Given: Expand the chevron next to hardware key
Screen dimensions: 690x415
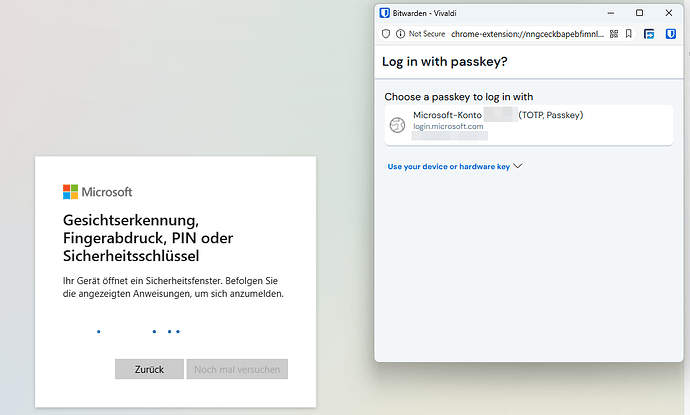Looking at the screenshot, I should tap(518, 166).
